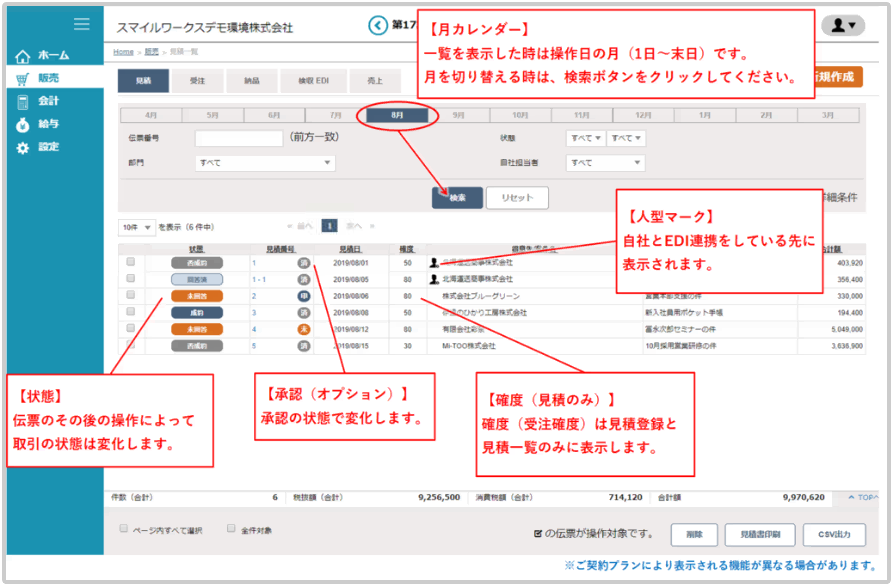Open the 自社担当者 dropdown
The width and height of the screenshot is (893, 586).
coord(605,163)
